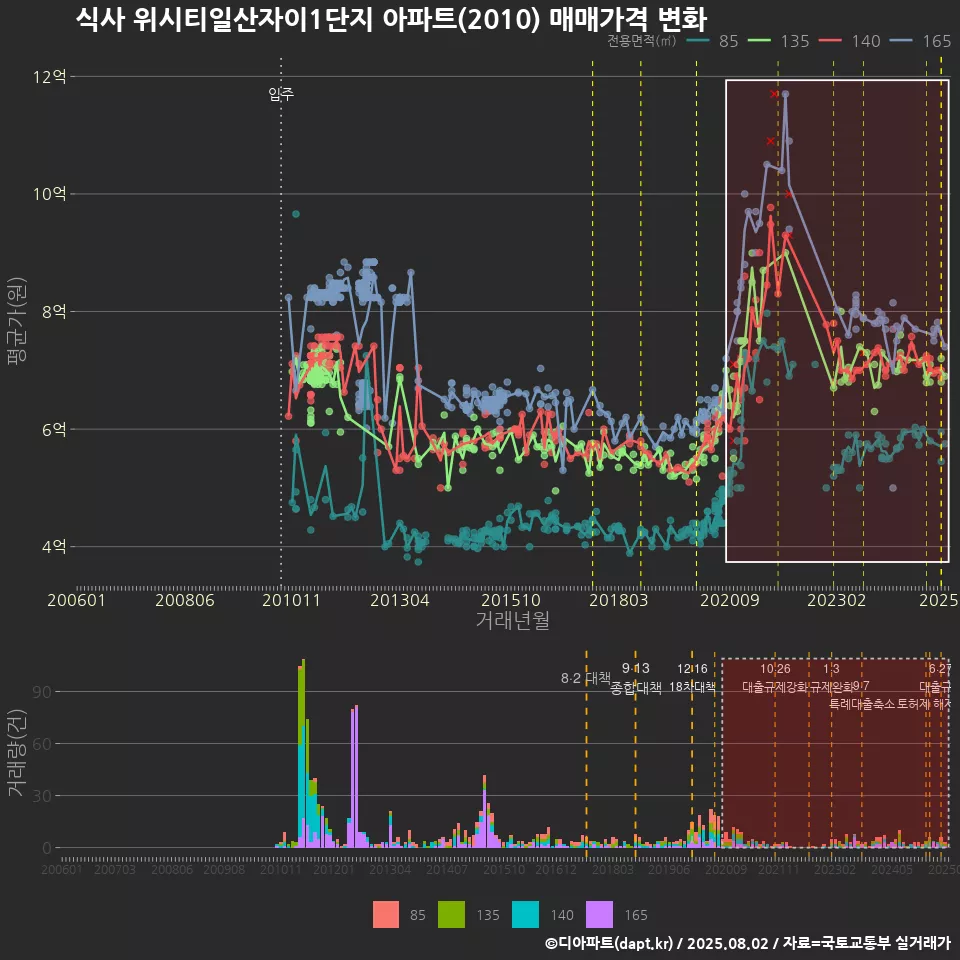Viewport: 960px width, 960px height.
Task: Click 201906 tick on the volume chart axis
Action: click(x=669, y=869)
